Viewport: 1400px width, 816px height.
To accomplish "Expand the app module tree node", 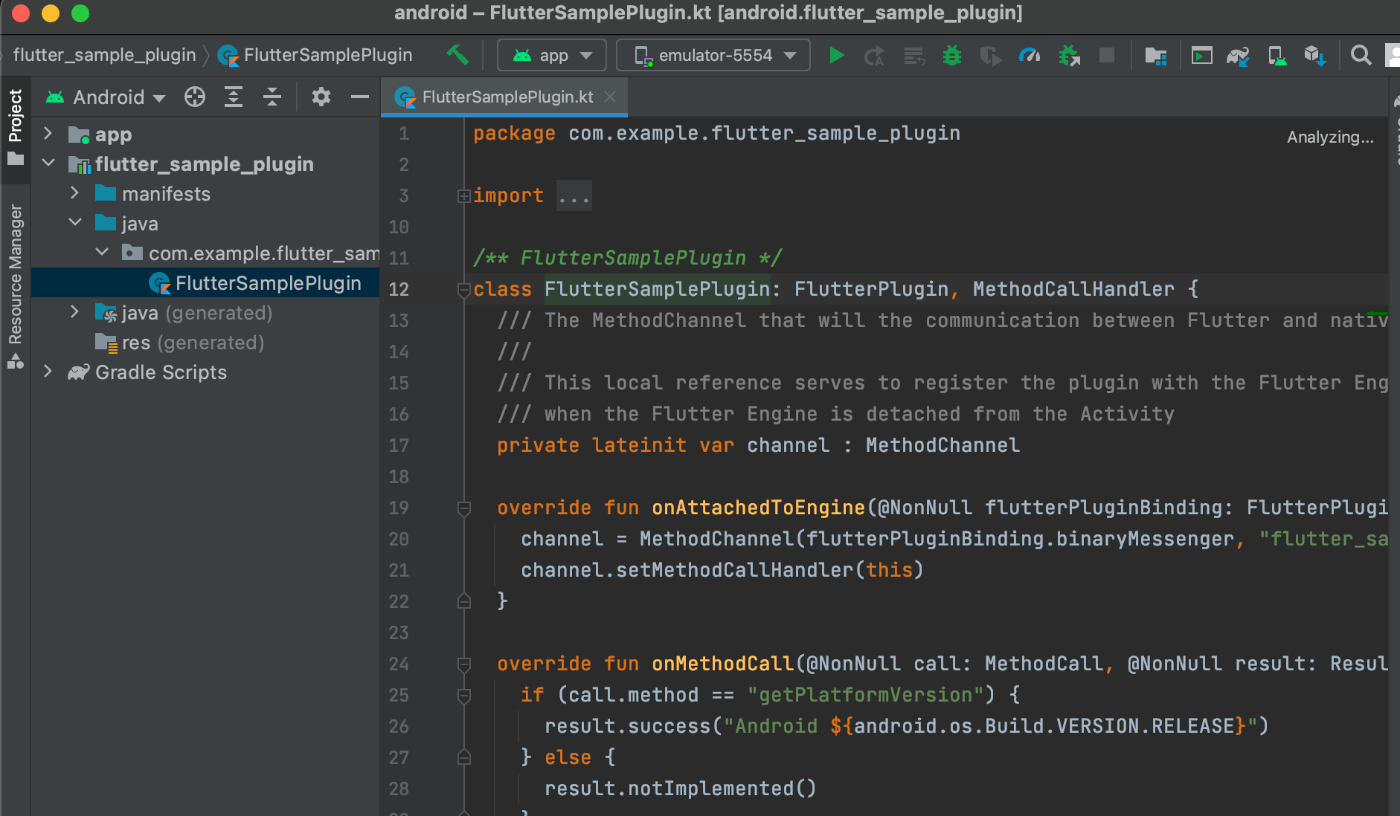I will click(47, 134).
